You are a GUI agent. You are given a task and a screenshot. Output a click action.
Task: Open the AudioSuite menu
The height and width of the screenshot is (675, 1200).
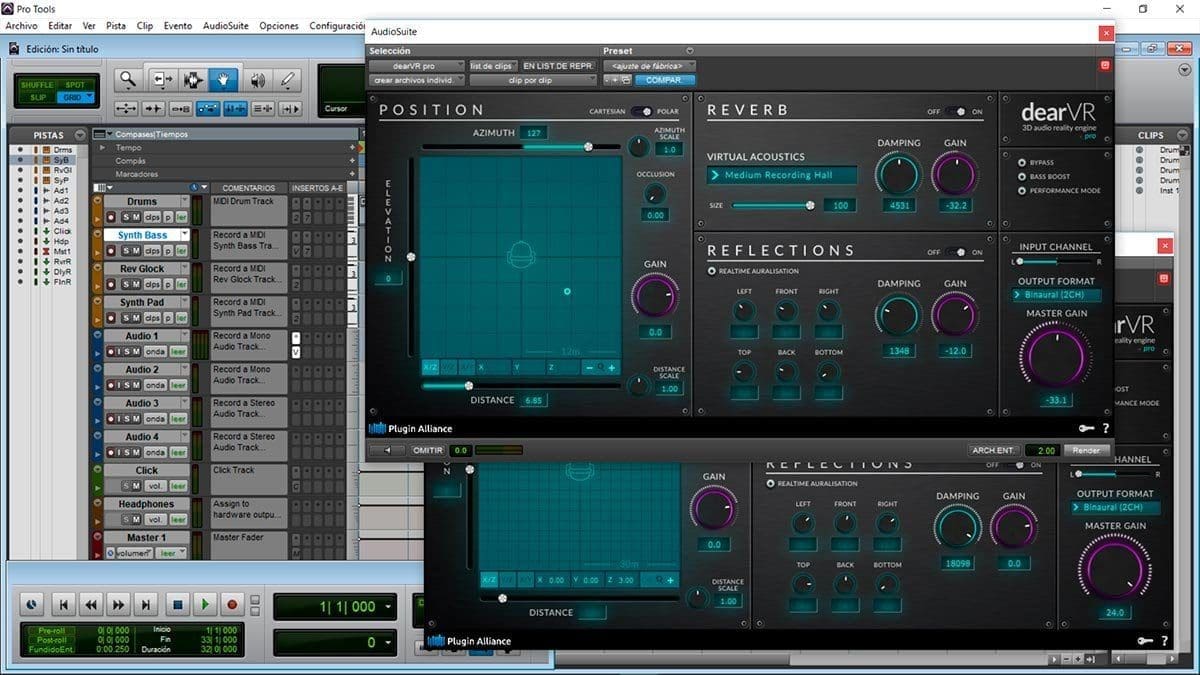pyautogui.click(x=226, y=26)
